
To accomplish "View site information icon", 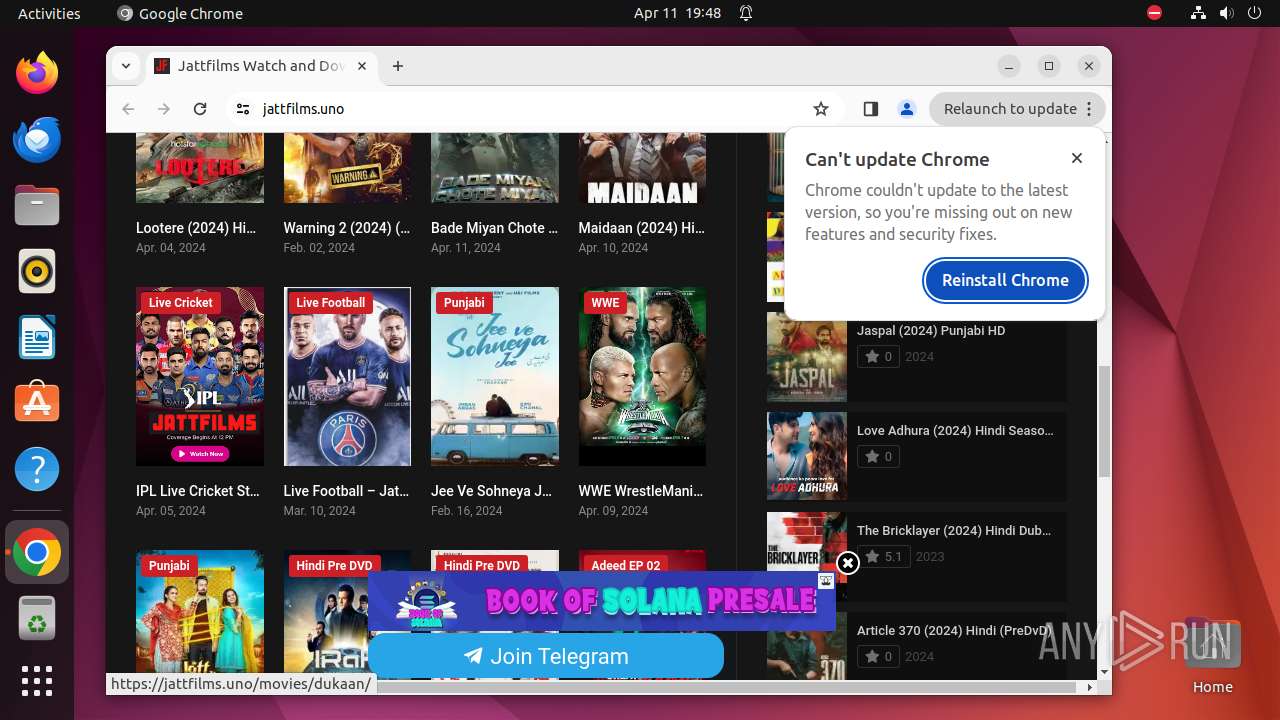I will coord(243,109).
